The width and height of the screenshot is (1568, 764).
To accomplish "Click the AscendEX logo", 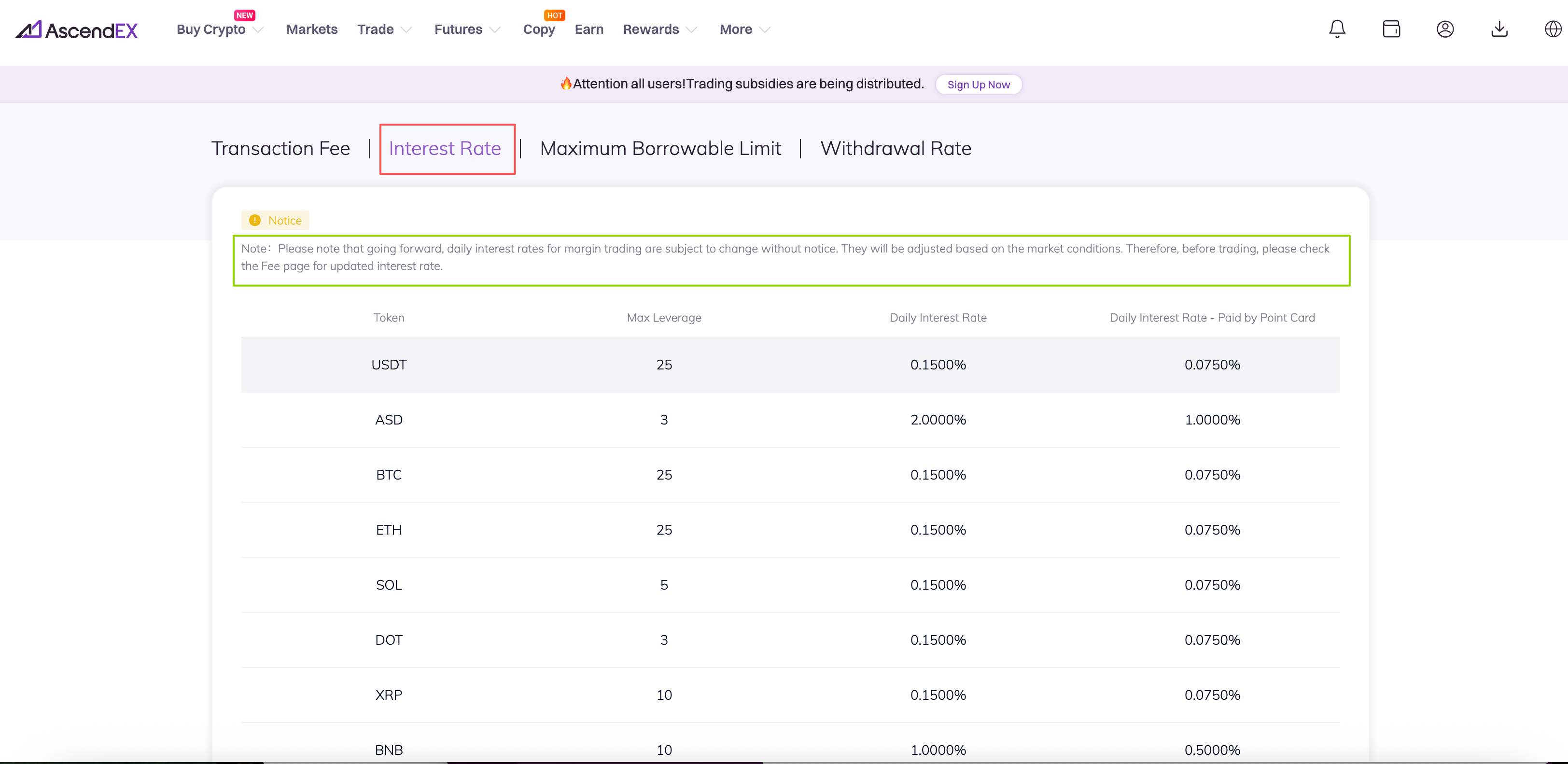I will (x=77, y=29).
